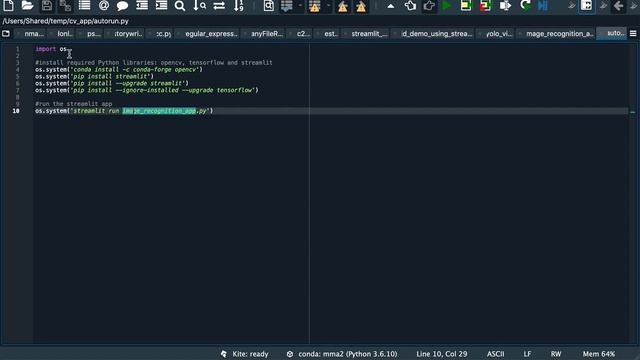Unindent the selected code

click(142, 6)
